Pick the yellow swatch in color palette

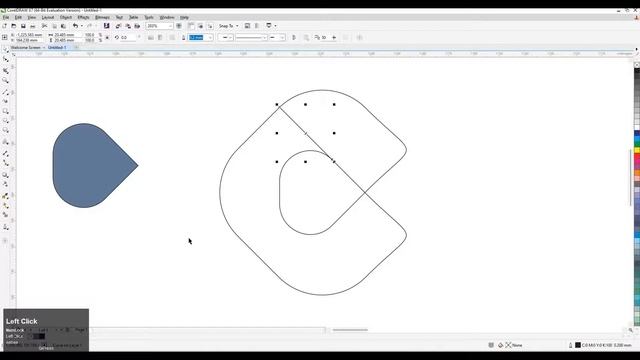pyautogui.click(x=637, y=150)
